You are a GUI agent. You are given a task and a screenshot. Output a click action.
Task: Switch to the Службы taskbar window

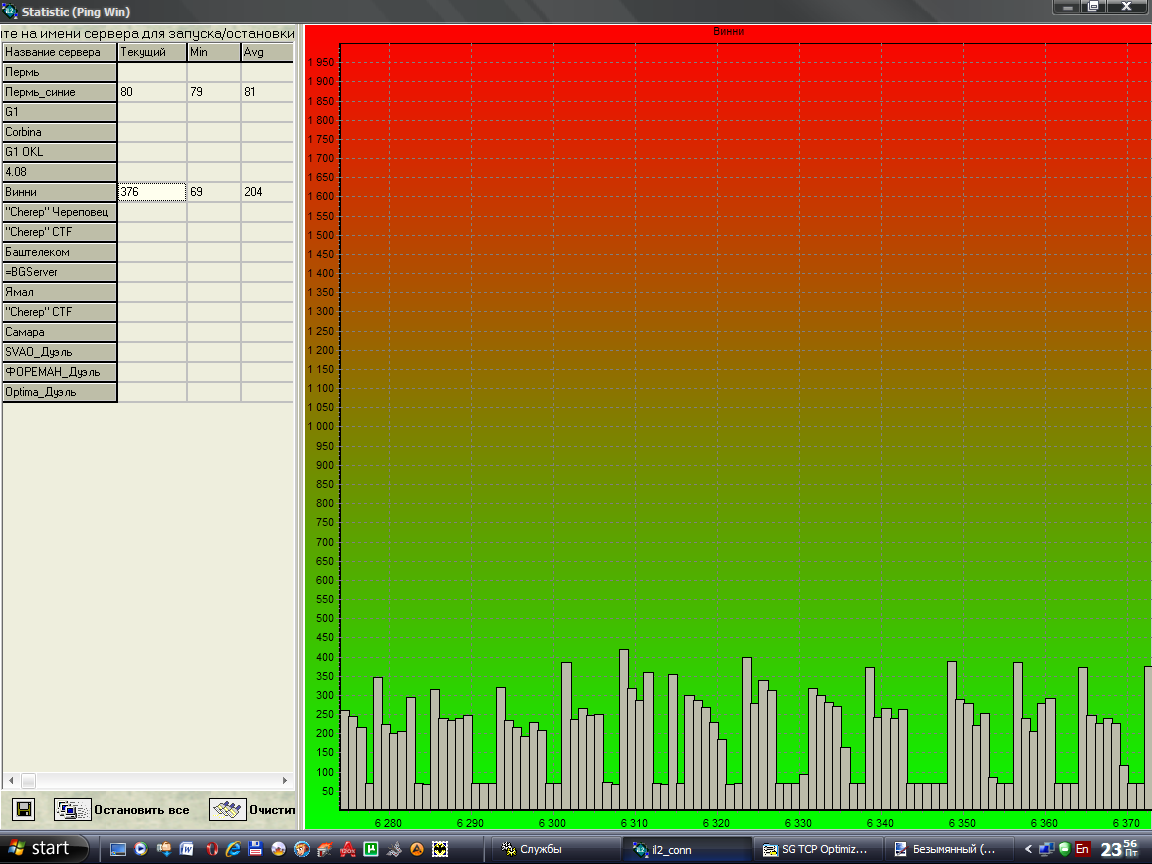tap(556, 849)
